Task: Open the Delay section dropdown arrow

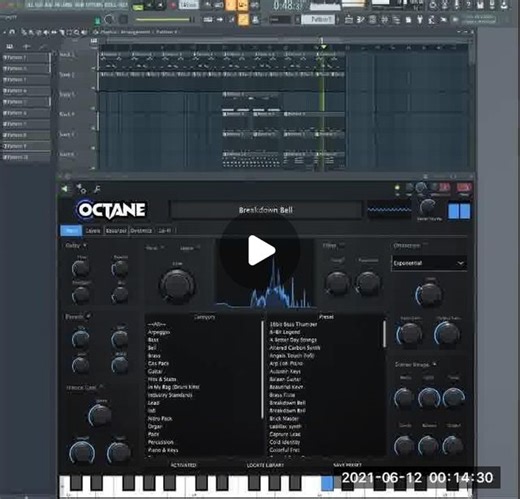Action: click(x=85, y=245)
